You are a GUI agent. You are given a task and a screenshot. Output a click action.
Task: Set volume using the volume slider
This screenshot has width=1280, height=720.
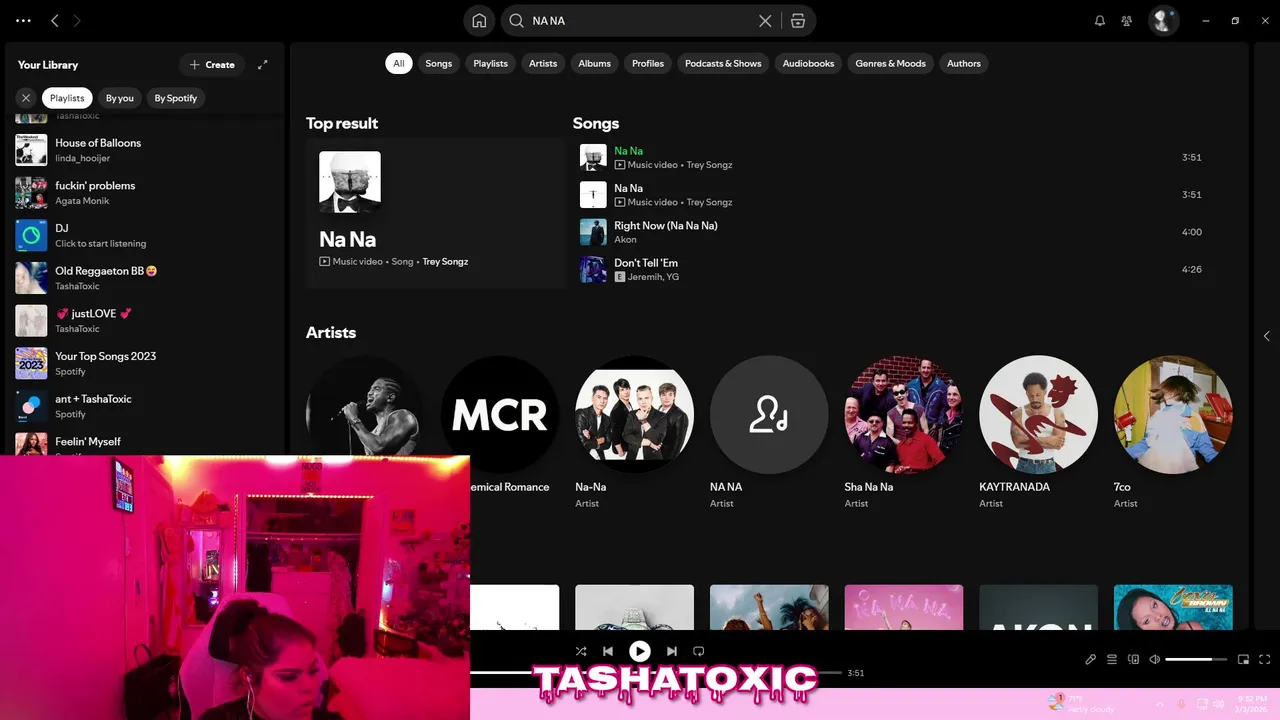(x=1196, y=659)
